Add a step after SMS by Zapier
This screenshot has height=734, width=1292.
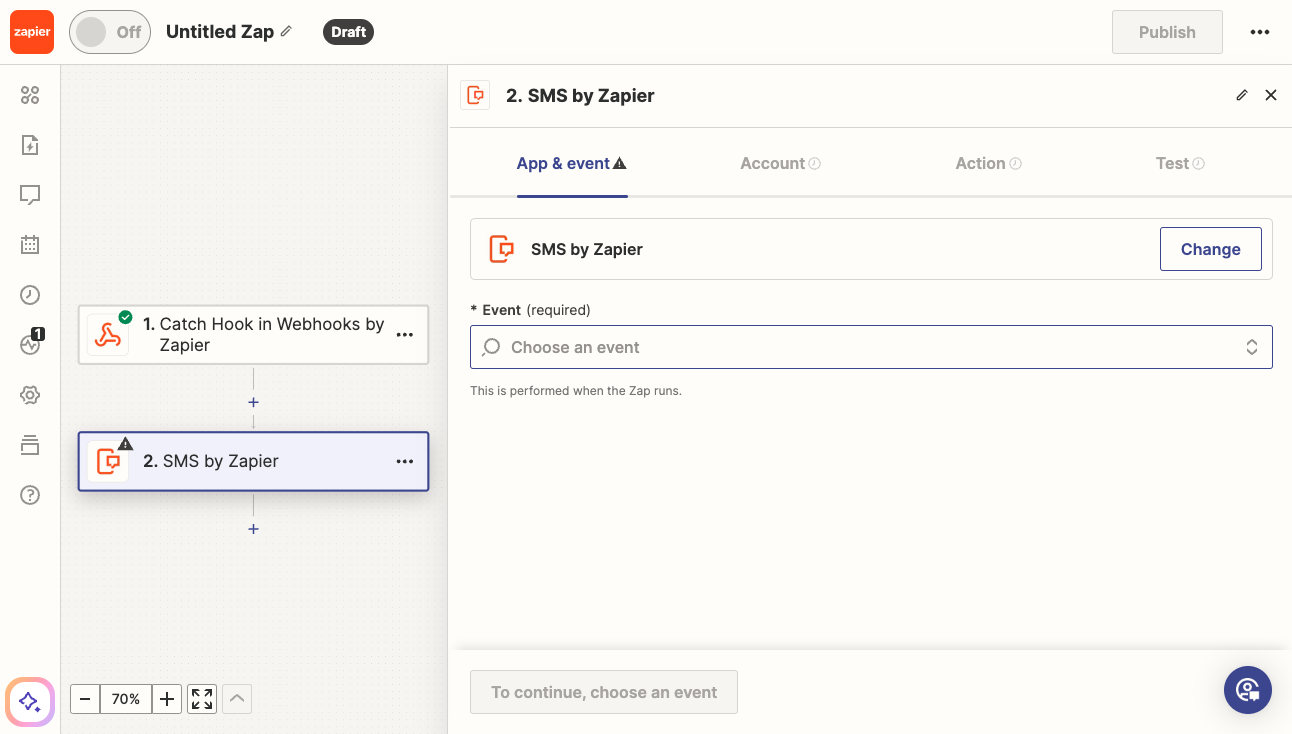click(x=253, y=529)
